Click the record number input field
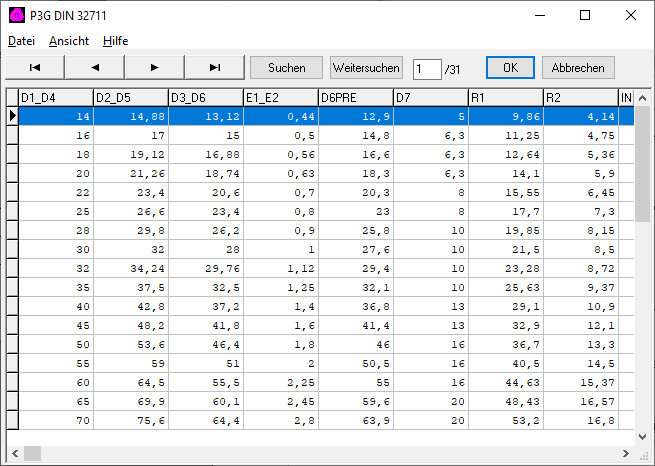Screen dimensions: 655x466 click(x=426, y=68)
